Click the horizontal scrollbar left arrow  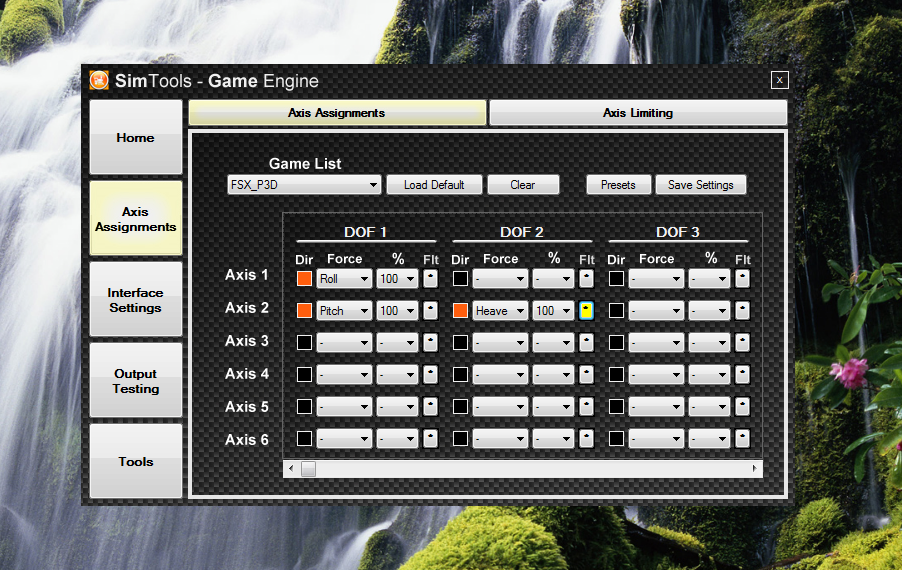click(x=291, y=469)
